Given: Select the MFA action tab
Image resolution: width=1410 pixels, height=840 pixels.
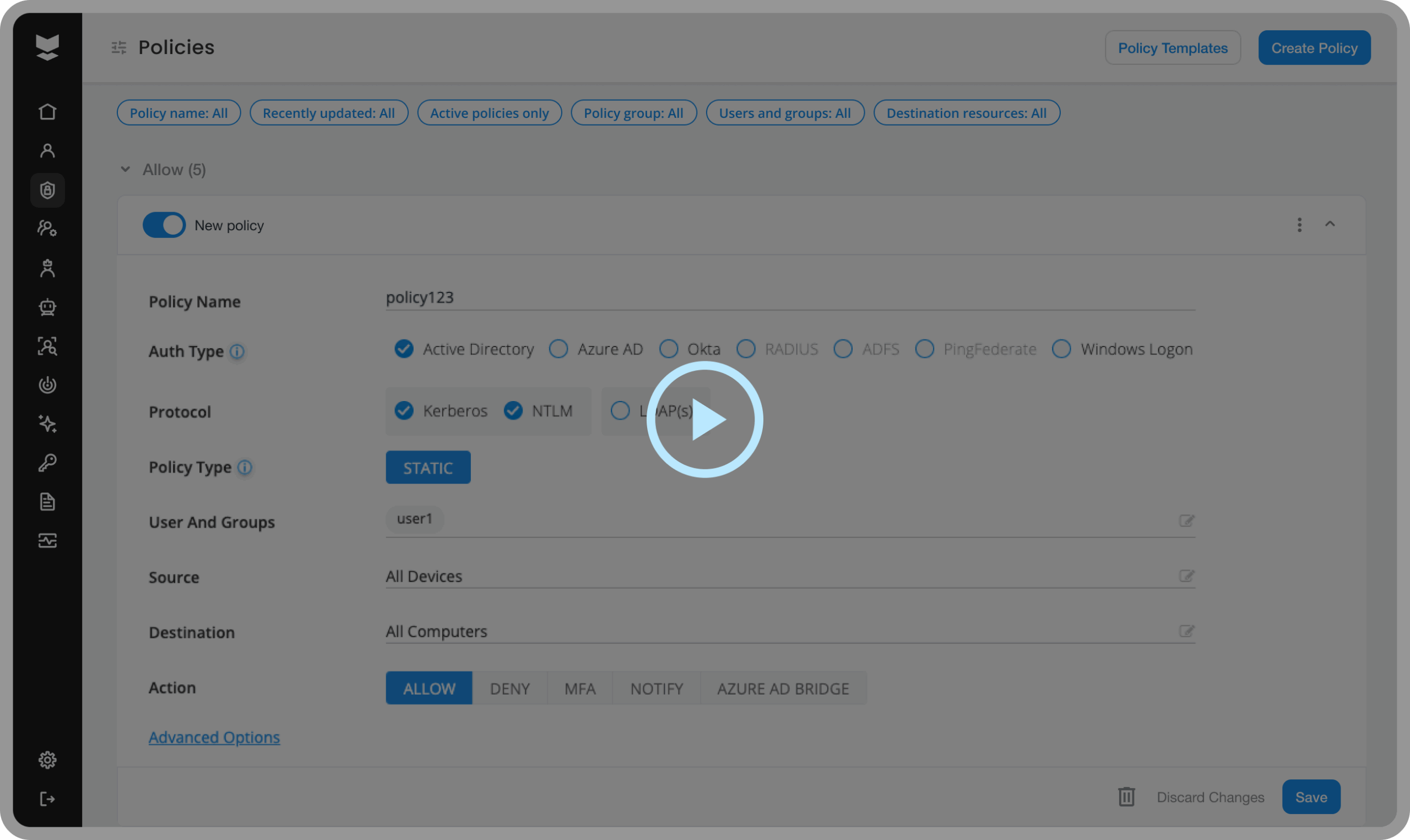Looking at the screenshot, I should click(x=580, y=689).
